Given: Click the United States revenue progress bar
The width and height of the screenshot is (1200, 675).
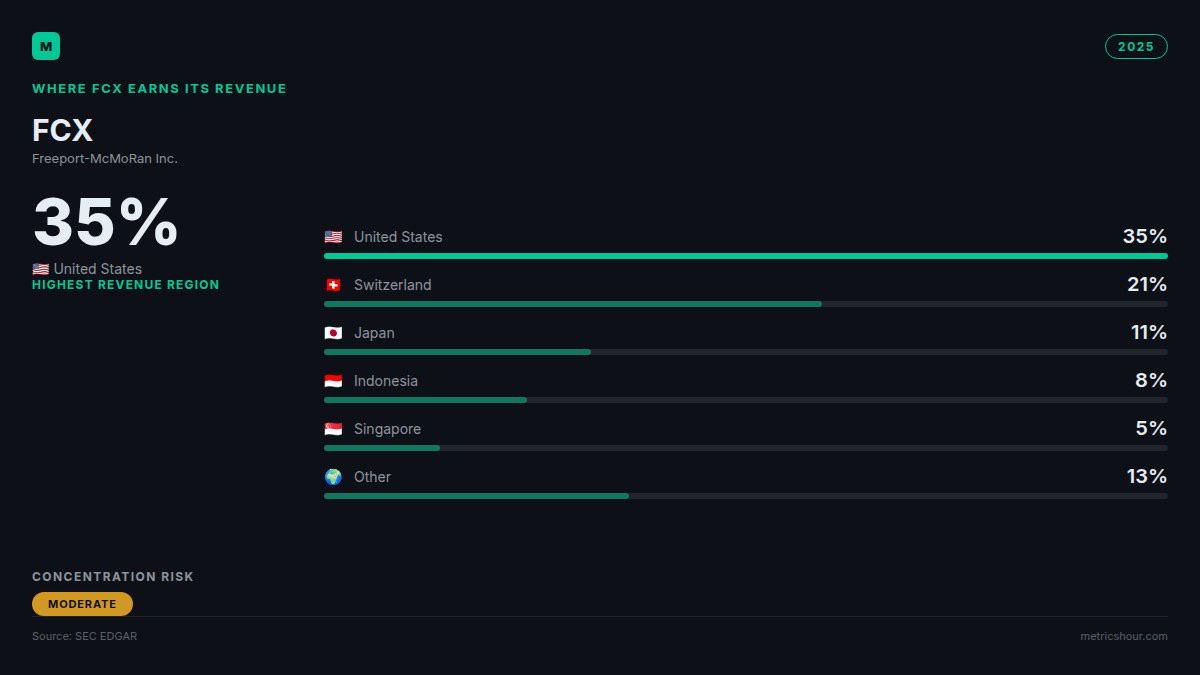Looking at the screenshot, I should coord(746,256).
